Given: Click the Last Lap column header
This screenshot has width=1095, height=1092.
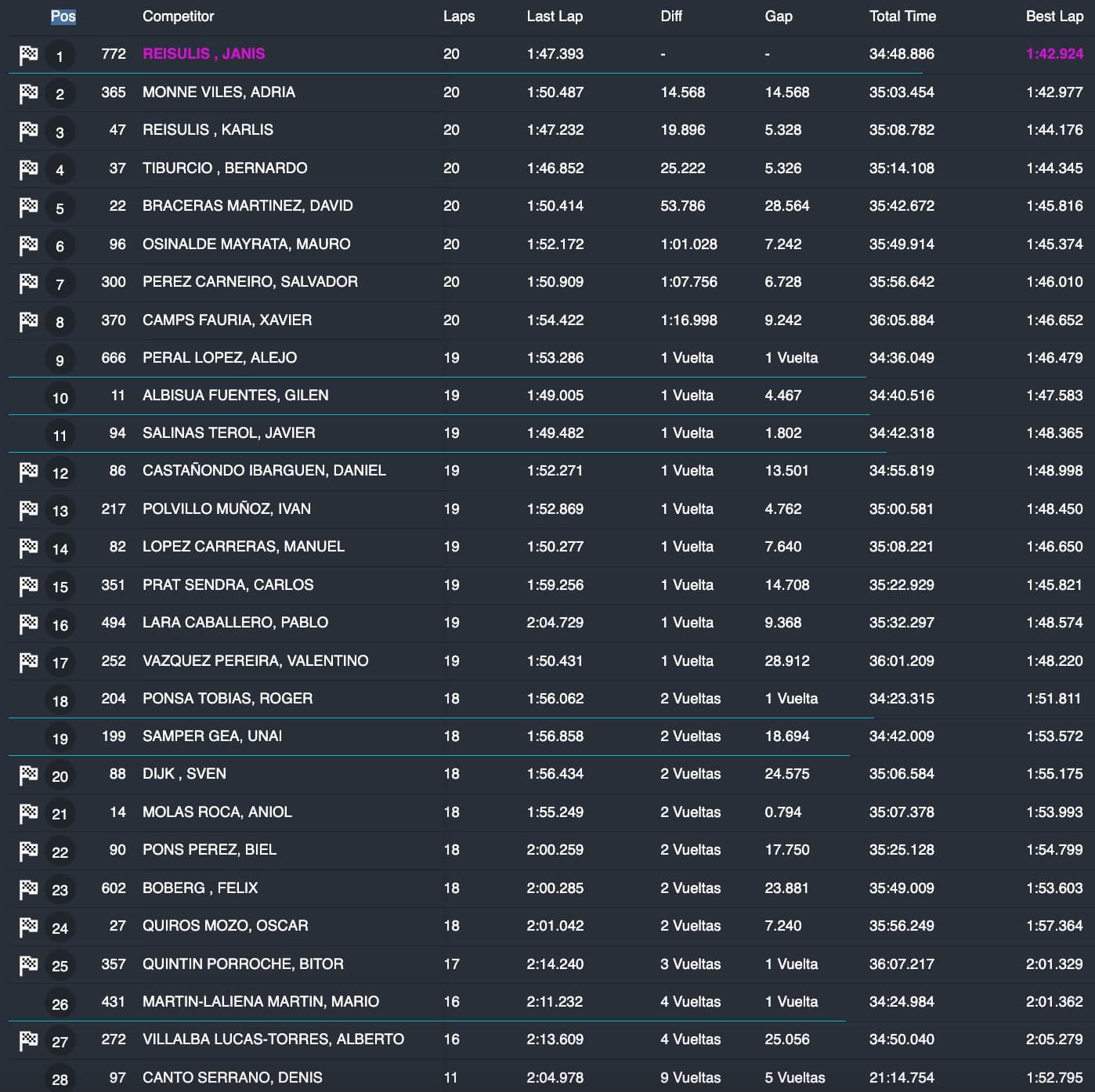Looking at the screenshot, I should point(554,16).
